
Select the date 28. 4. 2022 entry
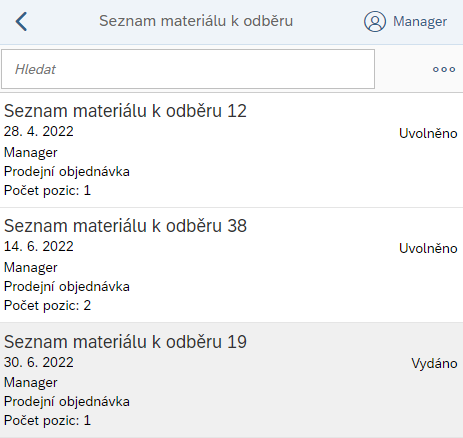point(39,131)
